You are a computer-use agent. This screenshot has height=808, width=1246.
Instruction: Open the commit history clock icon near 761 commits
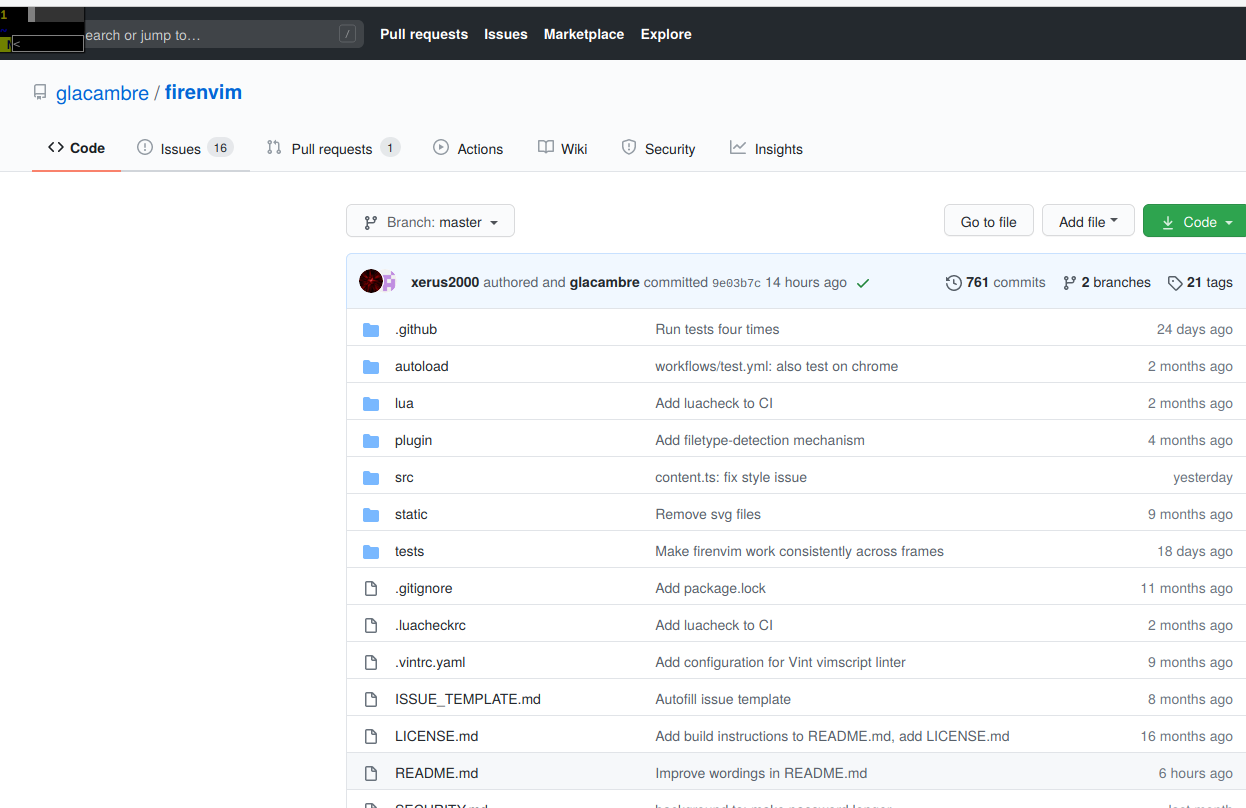953,282
